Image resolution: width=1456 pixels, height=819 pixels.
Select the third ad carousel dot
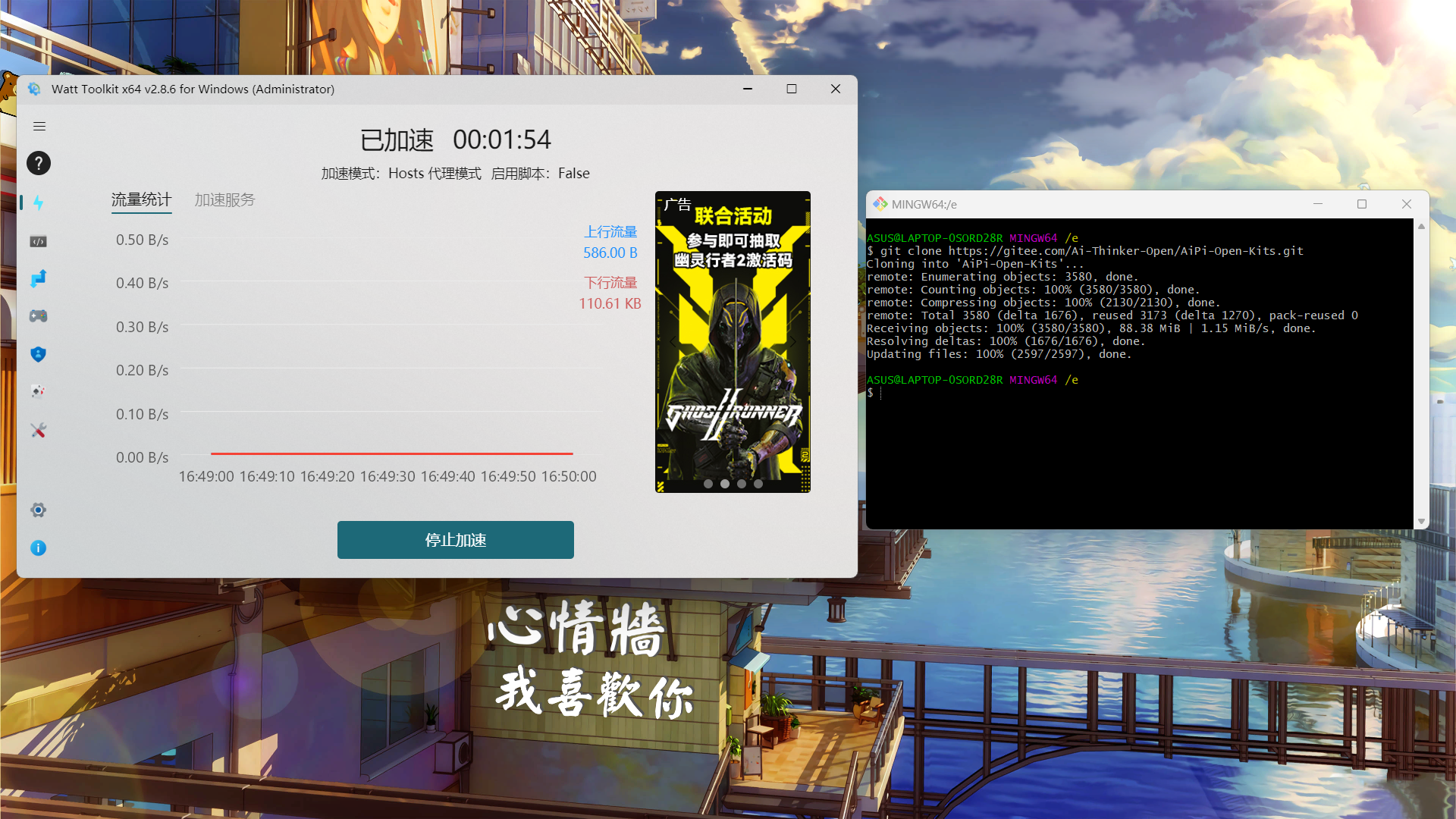pyautogui.click(x=742, y=484)
